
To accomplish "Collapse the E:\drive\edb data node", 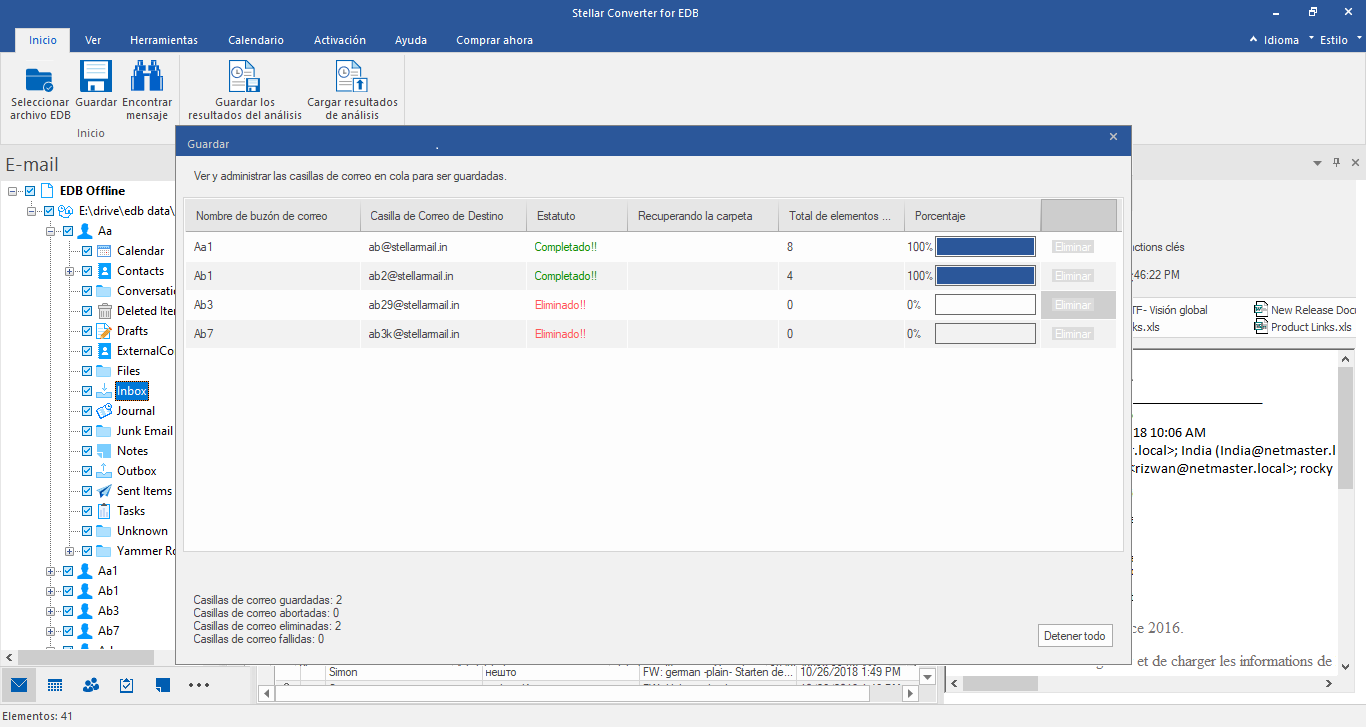I will coord(32,211).
